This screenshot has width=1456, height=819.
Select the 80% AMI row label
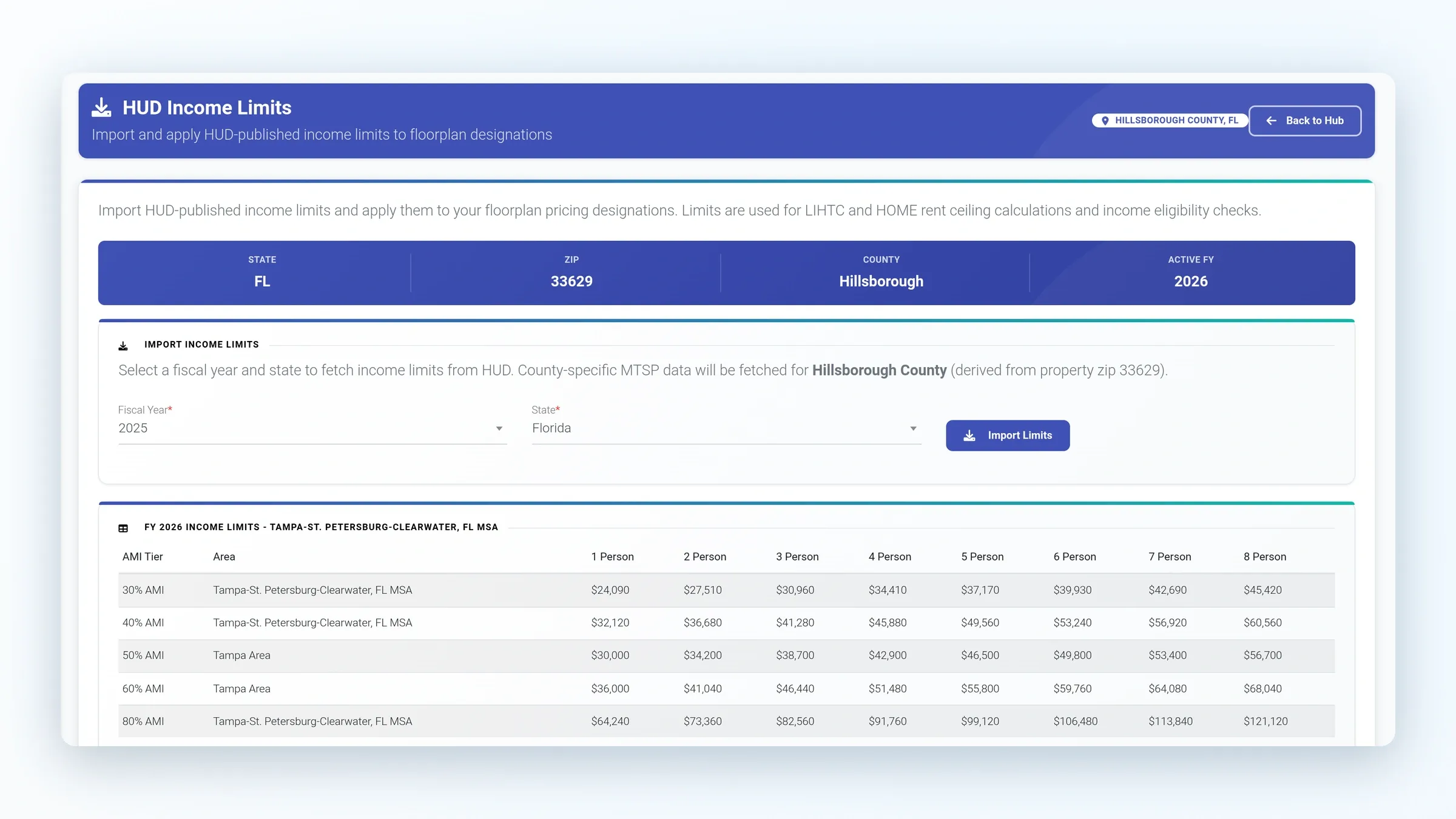click(x=143, y=722)
